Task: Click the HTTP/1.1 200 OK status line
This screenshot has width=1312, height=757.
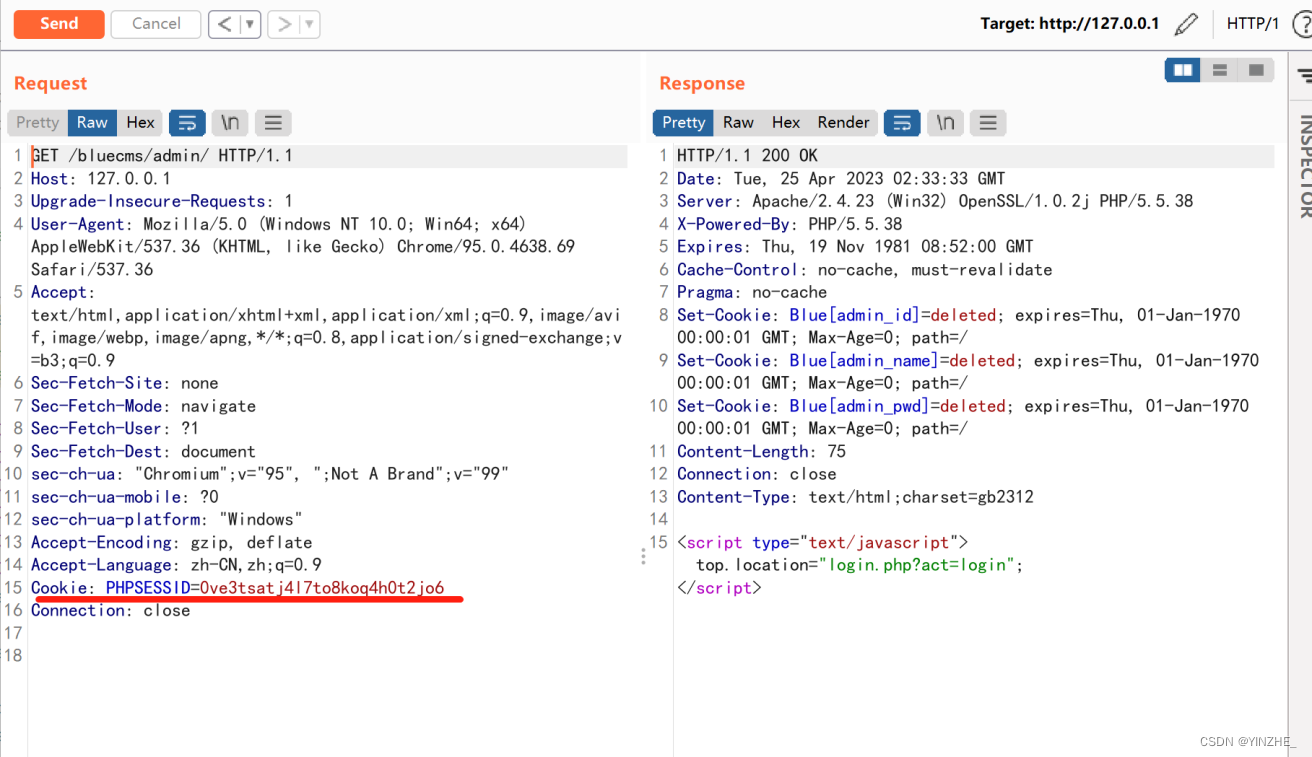Action: pyautogui.click(x=747, y=156)
